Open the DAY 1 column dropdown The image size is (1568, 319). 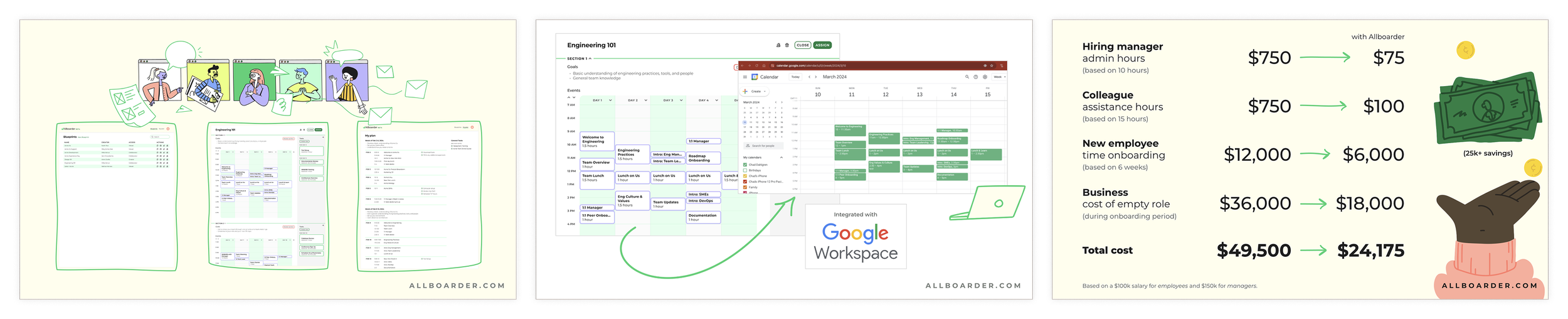tap(610, 100)
